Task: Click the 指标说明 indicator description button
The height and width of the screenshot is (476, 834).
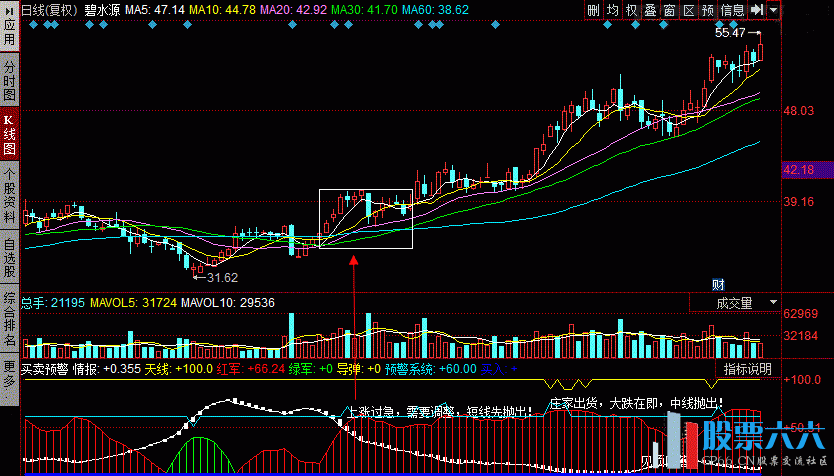Action: point(747,369)
